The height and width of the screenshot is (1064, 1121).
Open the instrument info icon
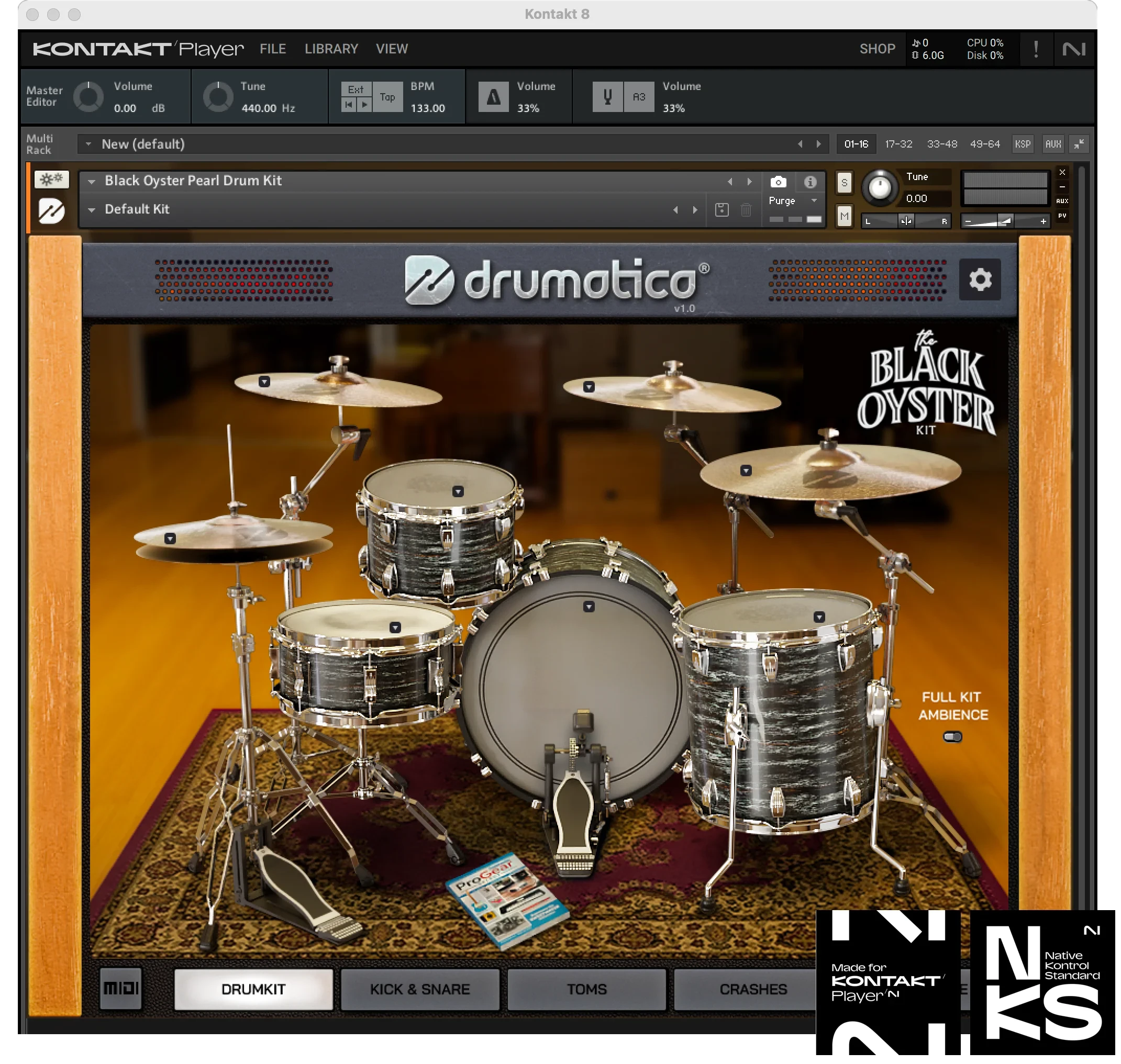pos(810,182)
